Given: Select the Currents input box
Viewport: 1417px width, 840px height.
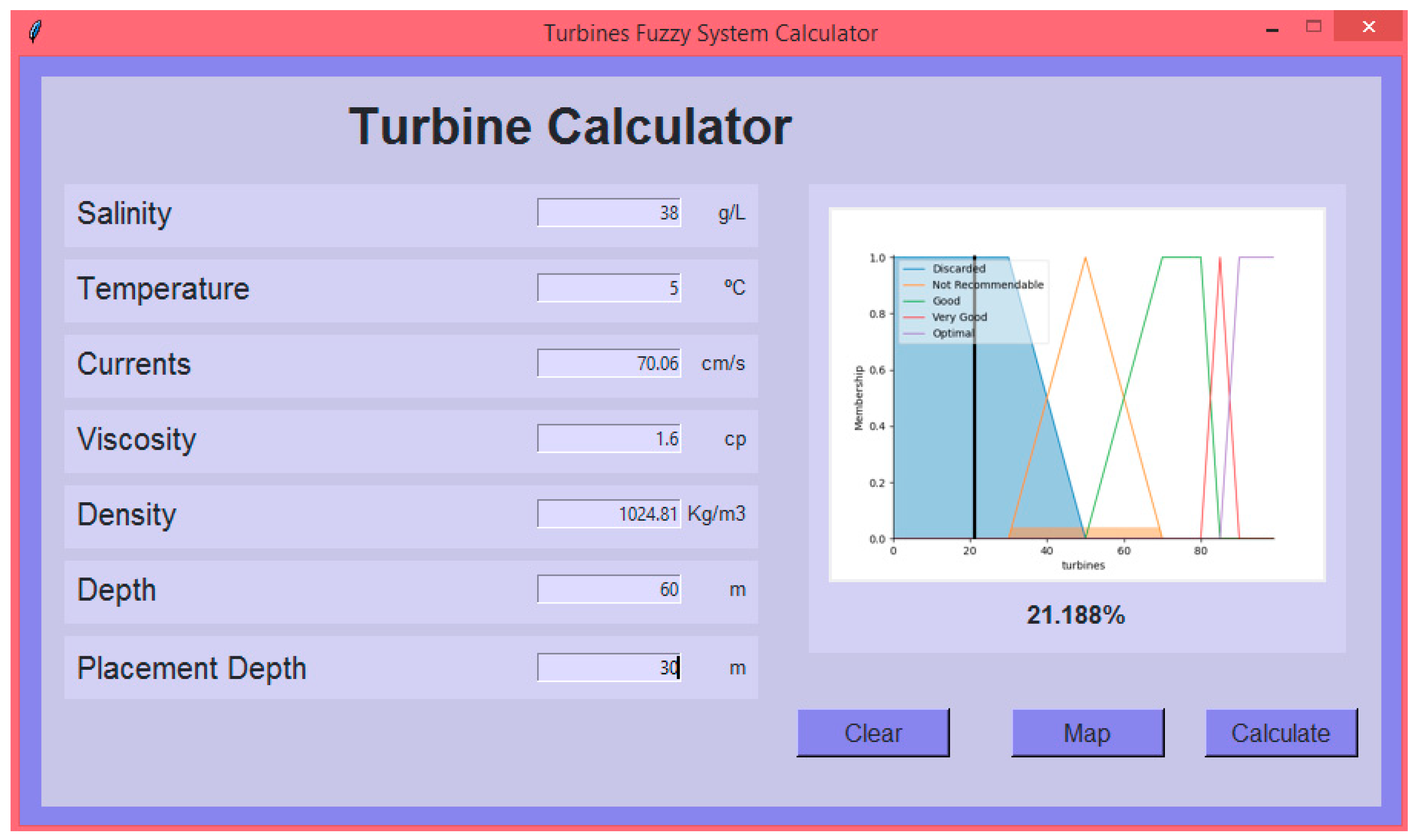Looking at the screenshot, I should (x=608, y=363).
